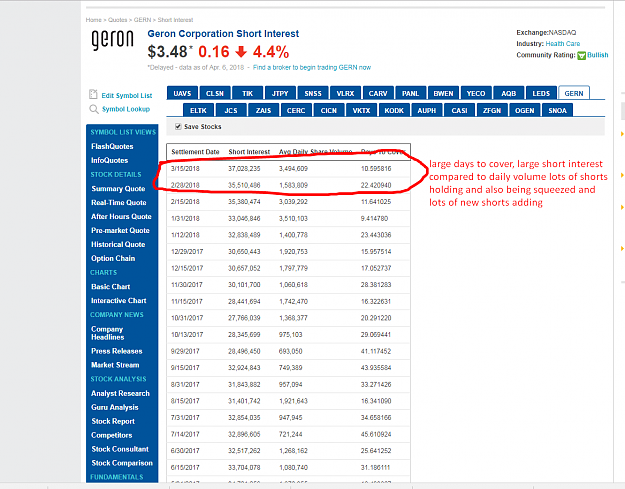Open Stock Consultant in the sidebar

coord(120,449)
